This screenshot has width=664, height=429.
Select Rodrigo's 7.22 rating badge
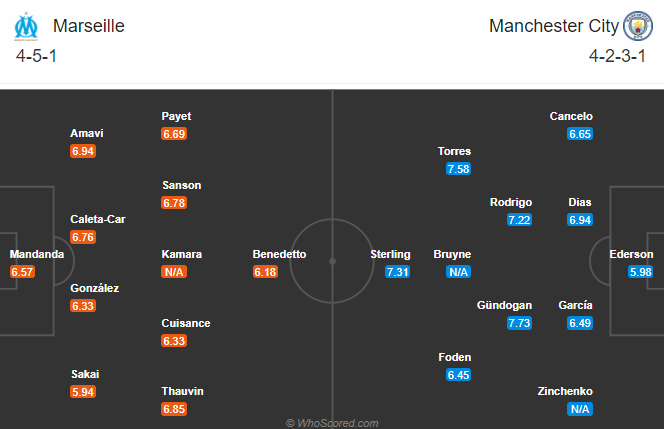pyautogui.click(x=519, y=220)
